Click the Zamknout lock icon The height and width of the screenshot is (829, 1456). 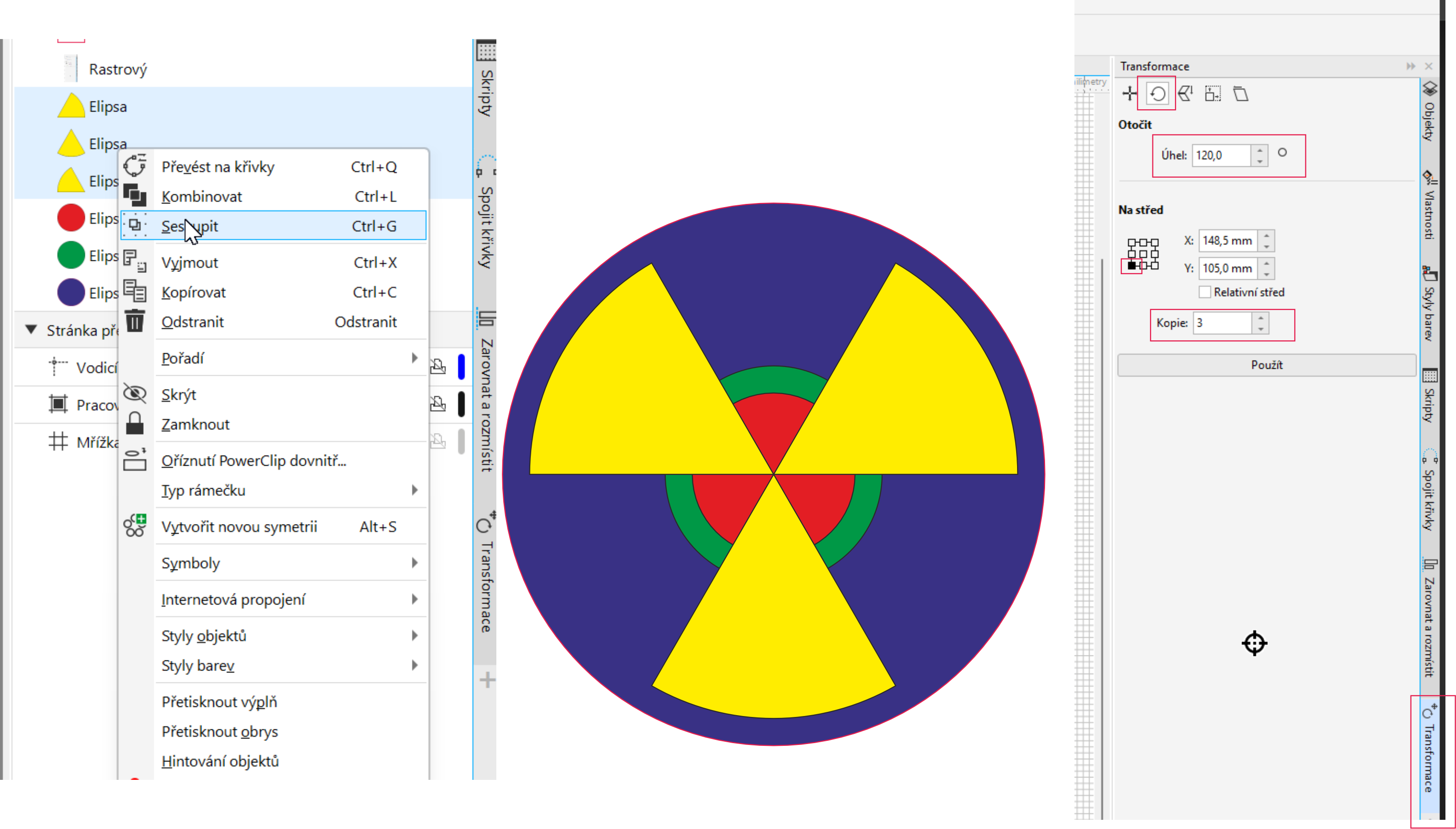tap(135, 423)
